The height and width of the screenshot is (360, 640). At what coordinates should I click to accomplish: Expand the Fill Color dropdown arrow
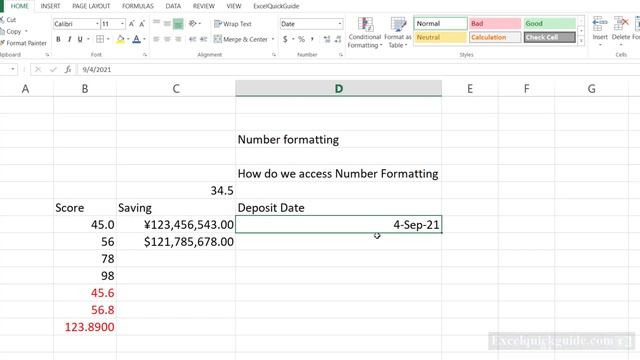128,39
